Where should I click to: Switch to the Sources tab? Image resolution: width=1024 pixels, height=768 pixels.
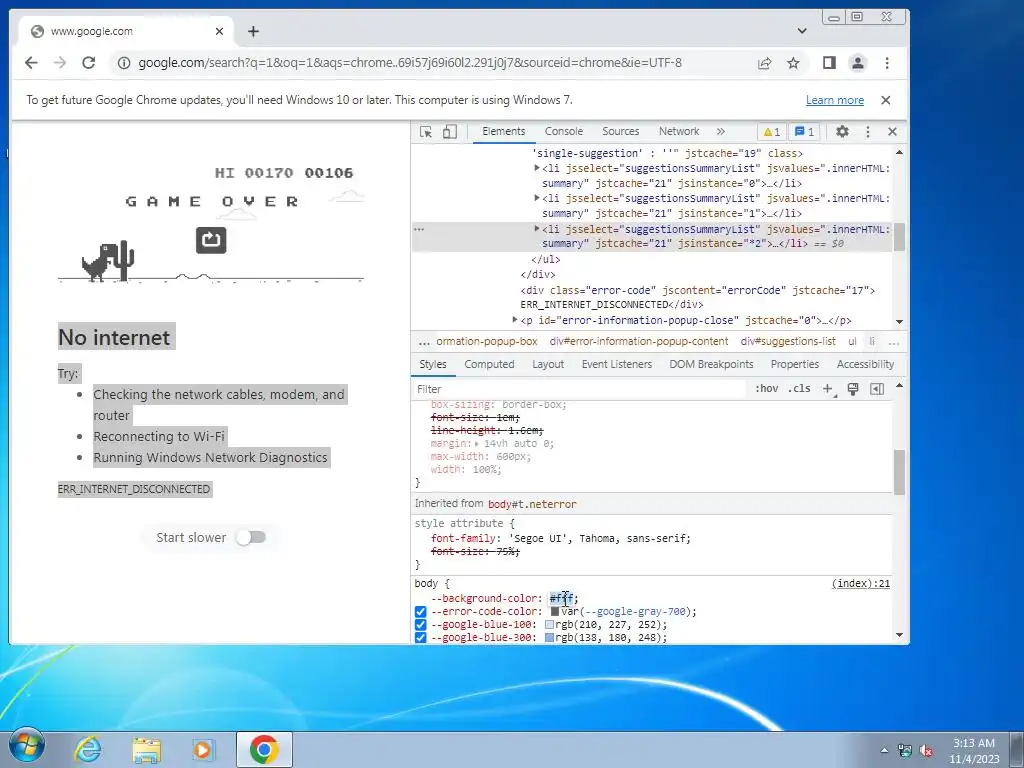620,131
